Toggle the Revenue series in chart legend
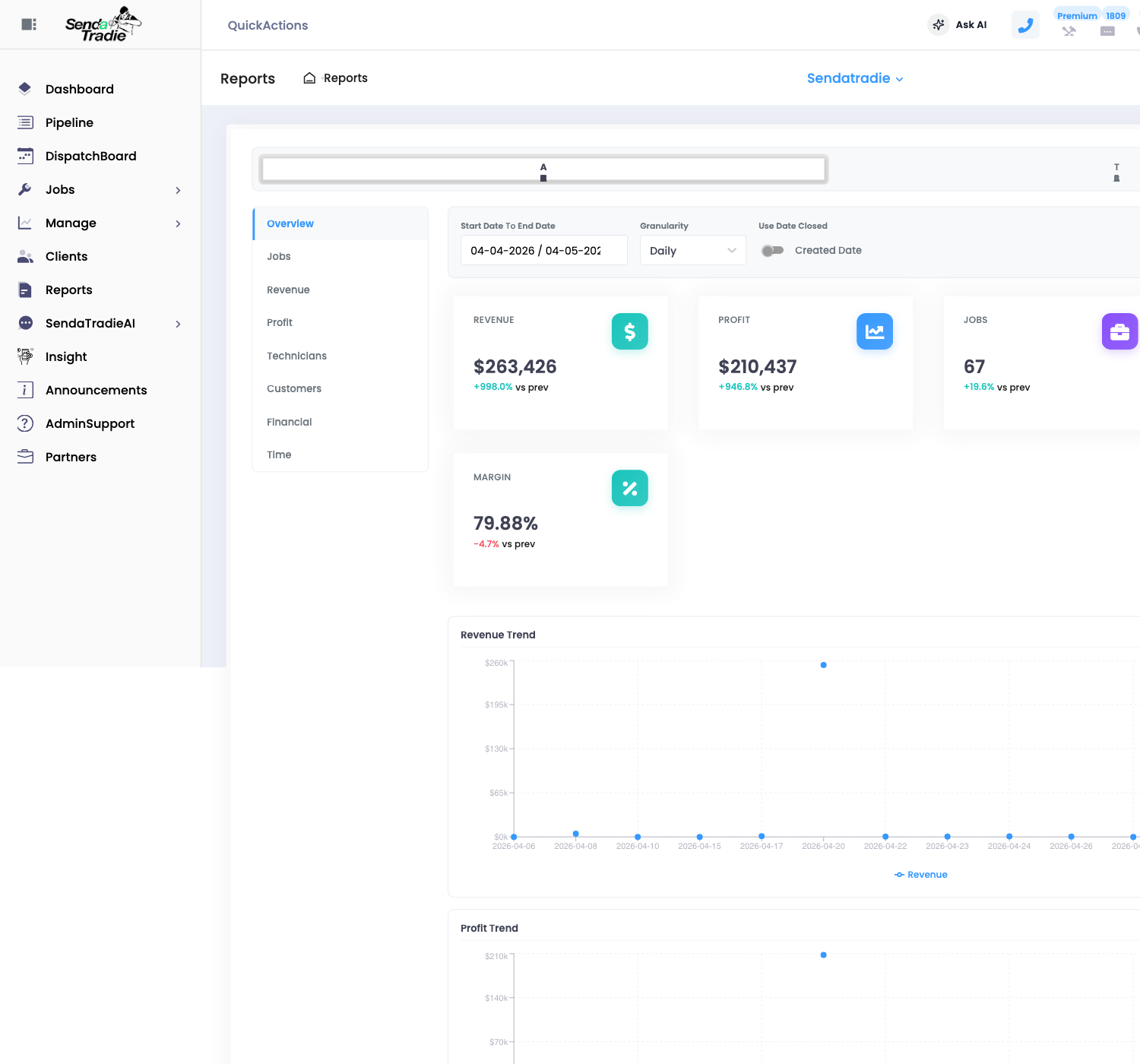1140x1064 pixels. (921, 875)
